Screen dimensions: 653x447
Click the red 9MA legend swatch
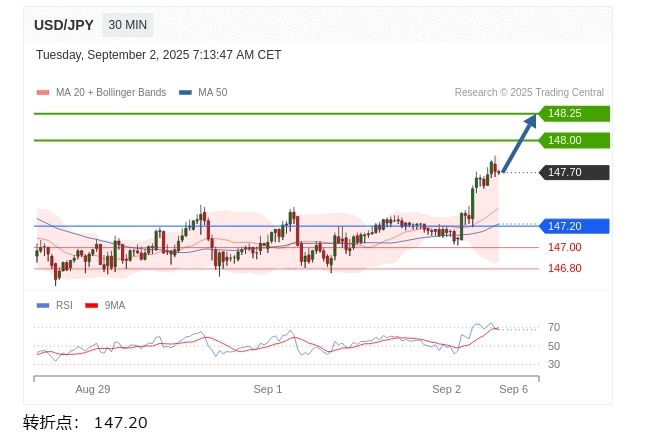91,305
